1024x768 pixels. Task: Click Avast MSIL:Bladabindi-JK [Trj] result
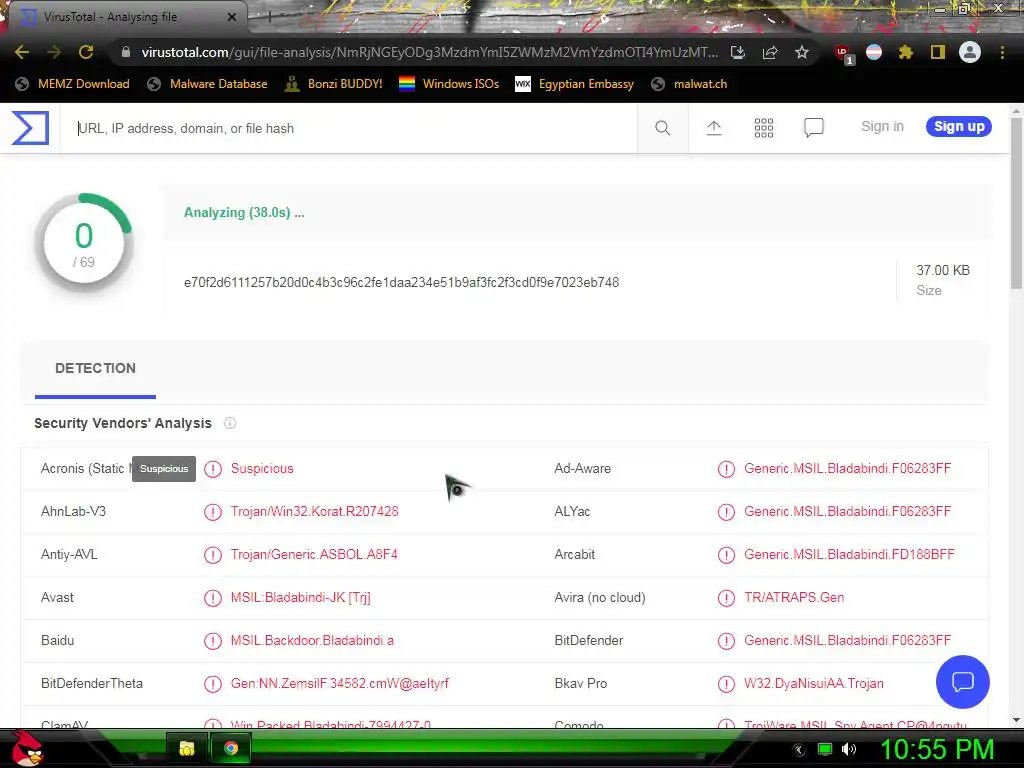[300, 598]
